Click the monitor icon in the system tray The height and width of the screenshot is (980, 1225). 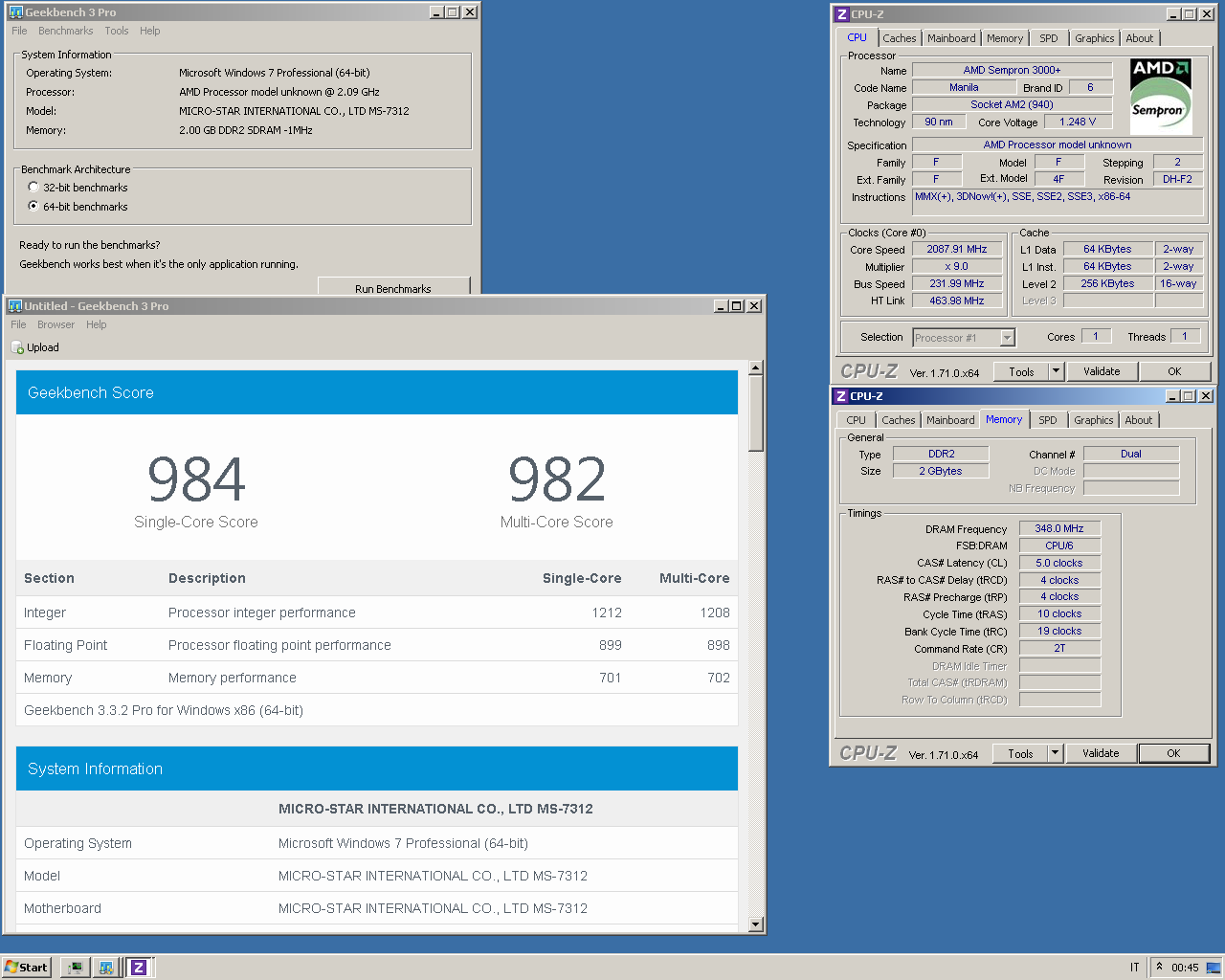tap(1213, 968)
